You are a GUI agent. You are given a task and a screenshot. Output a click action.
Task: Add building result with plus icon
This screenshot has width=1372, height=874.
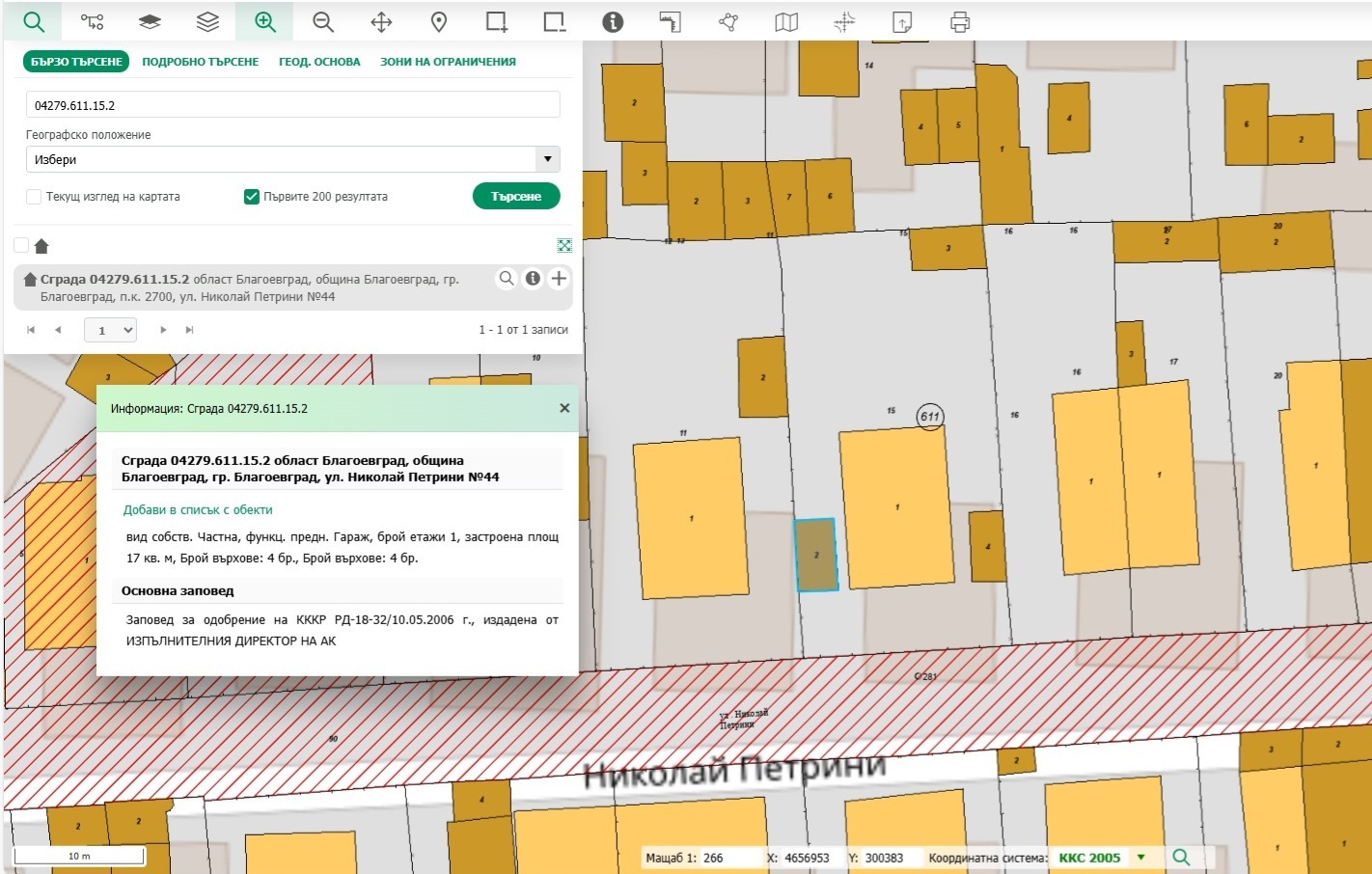click(x=559, y=279)
